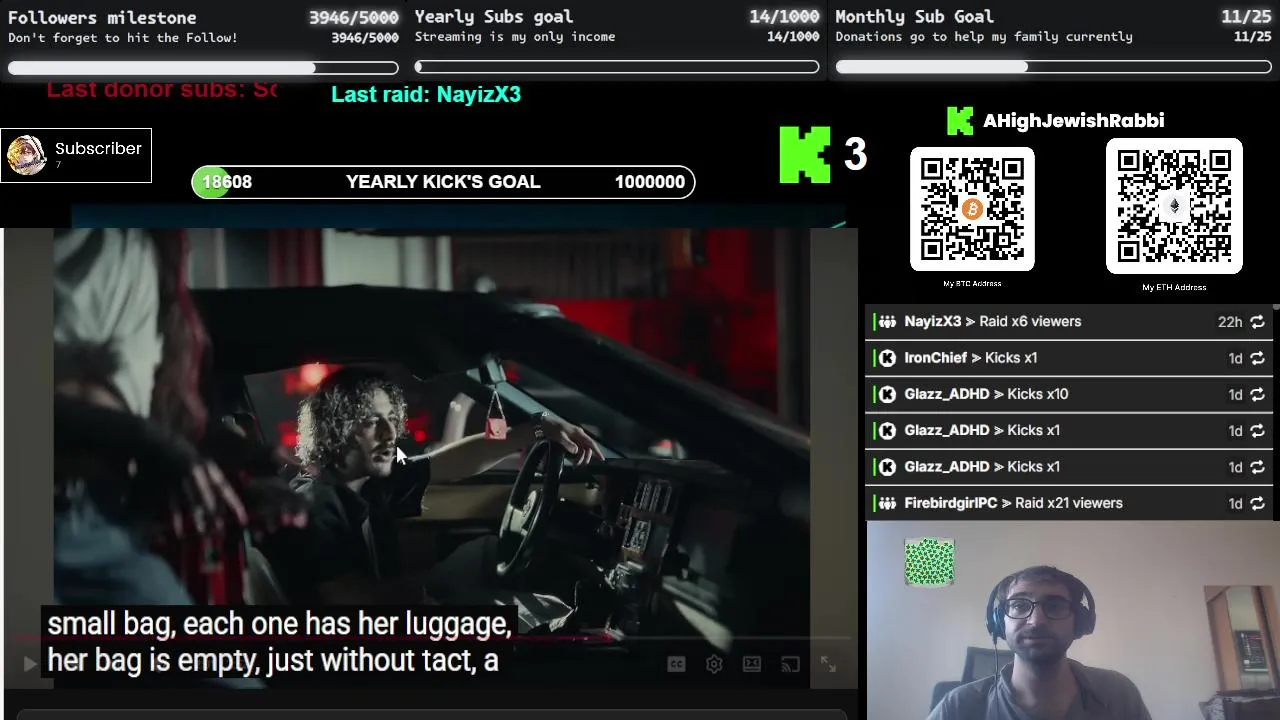The image size is (1280, 720).
Task: Select the Glazz_ADHD Kicks x10 row
Action: coord(1068,394)
